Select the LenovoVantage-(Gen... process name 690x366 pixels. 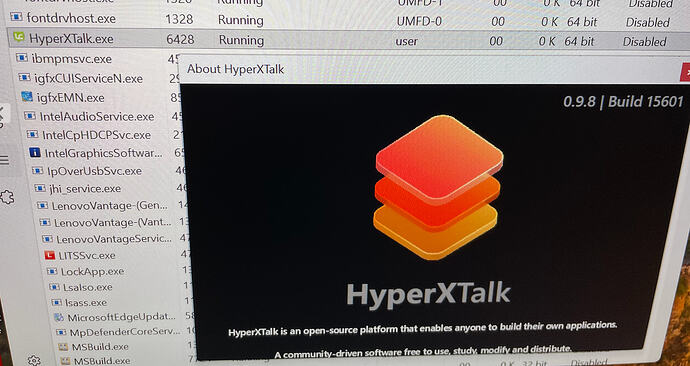tap(110, 206)
